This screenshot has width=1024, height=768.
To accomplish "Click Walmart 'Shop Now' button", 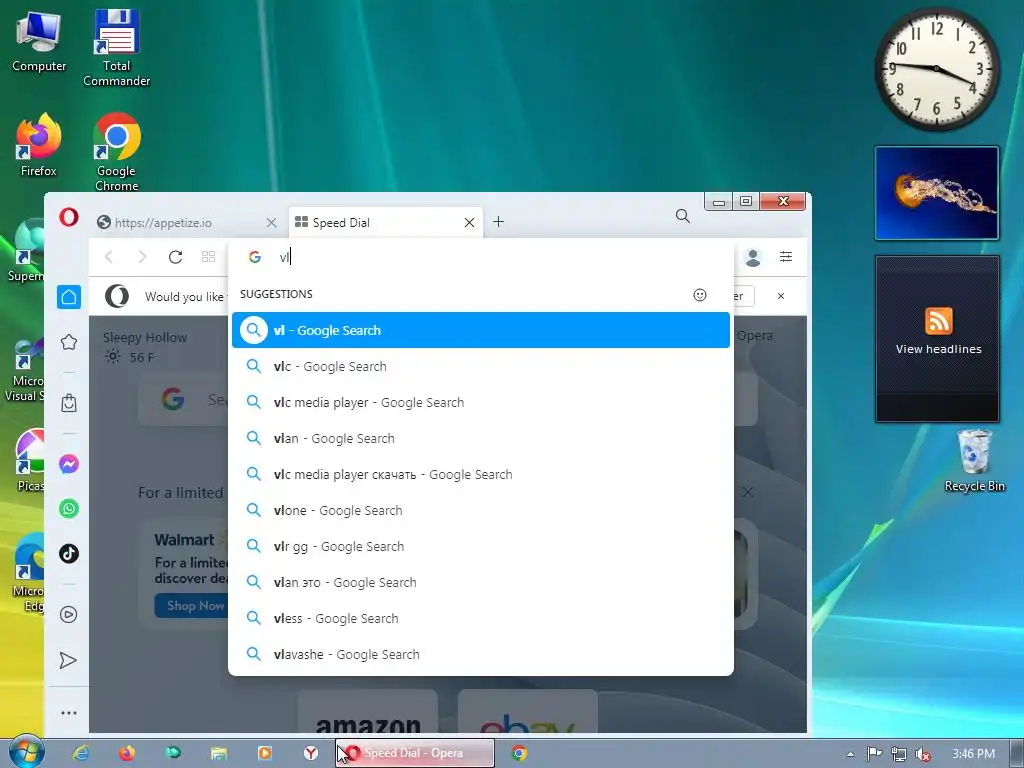I will point(190,605).
